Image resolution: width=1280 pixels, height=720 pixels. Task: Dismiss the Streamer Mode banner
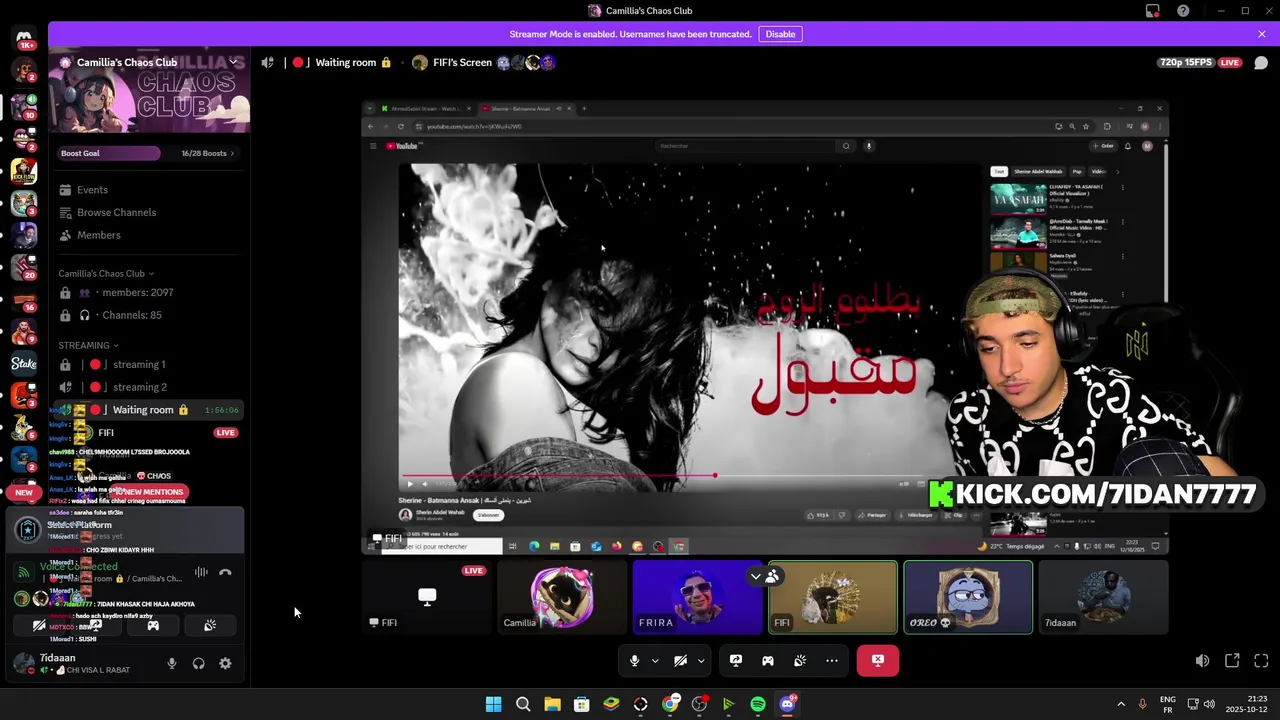pos(1262,34)
